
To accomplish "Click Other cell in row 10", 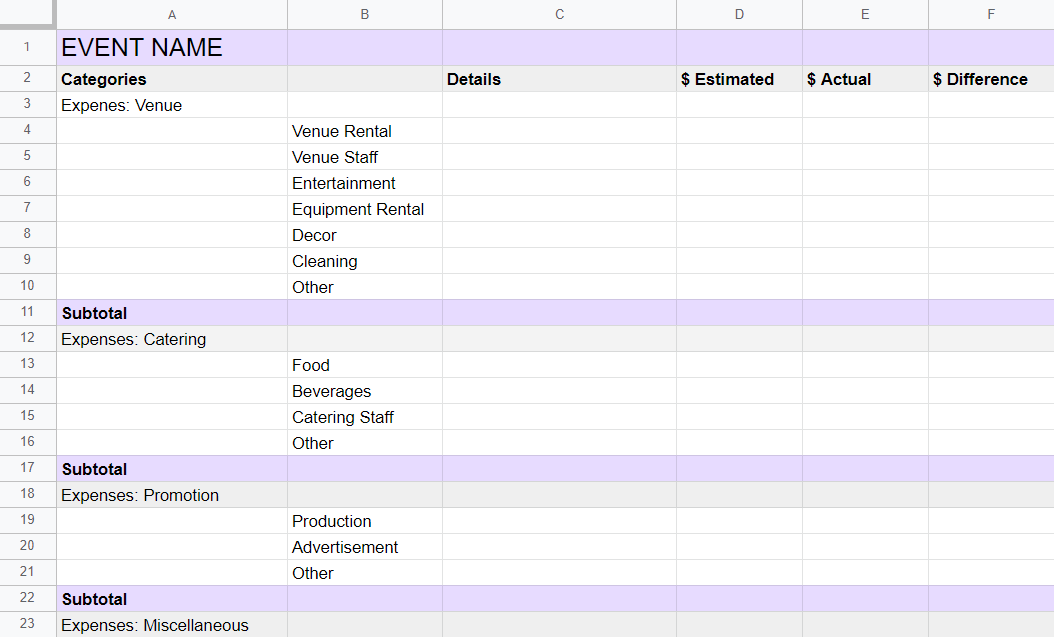I will (365, 287).
